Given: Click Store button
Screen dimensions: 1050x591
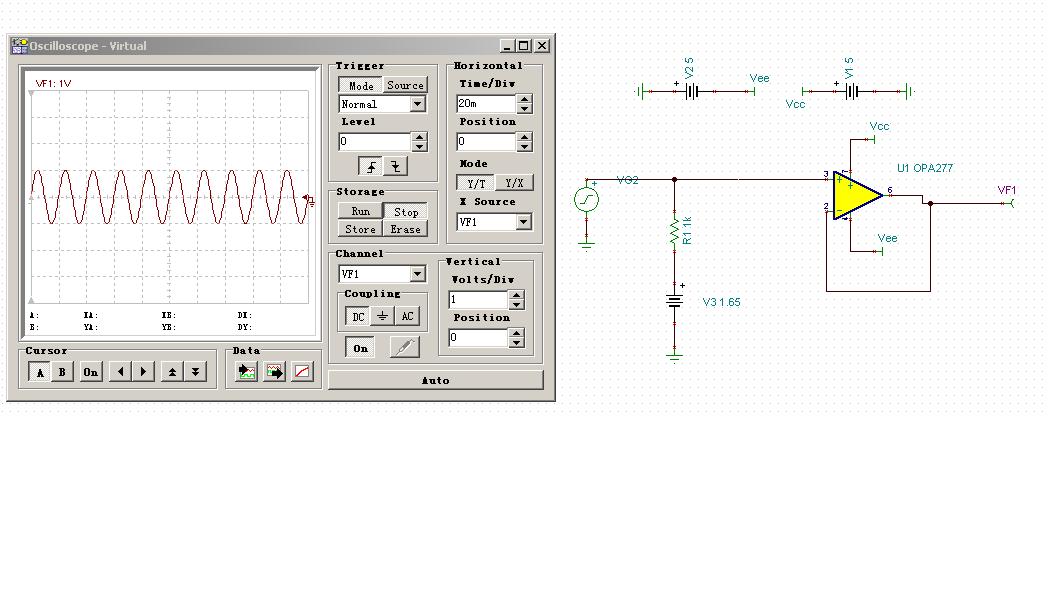Looking at the screenshot, I should click(x=360, y=229).
